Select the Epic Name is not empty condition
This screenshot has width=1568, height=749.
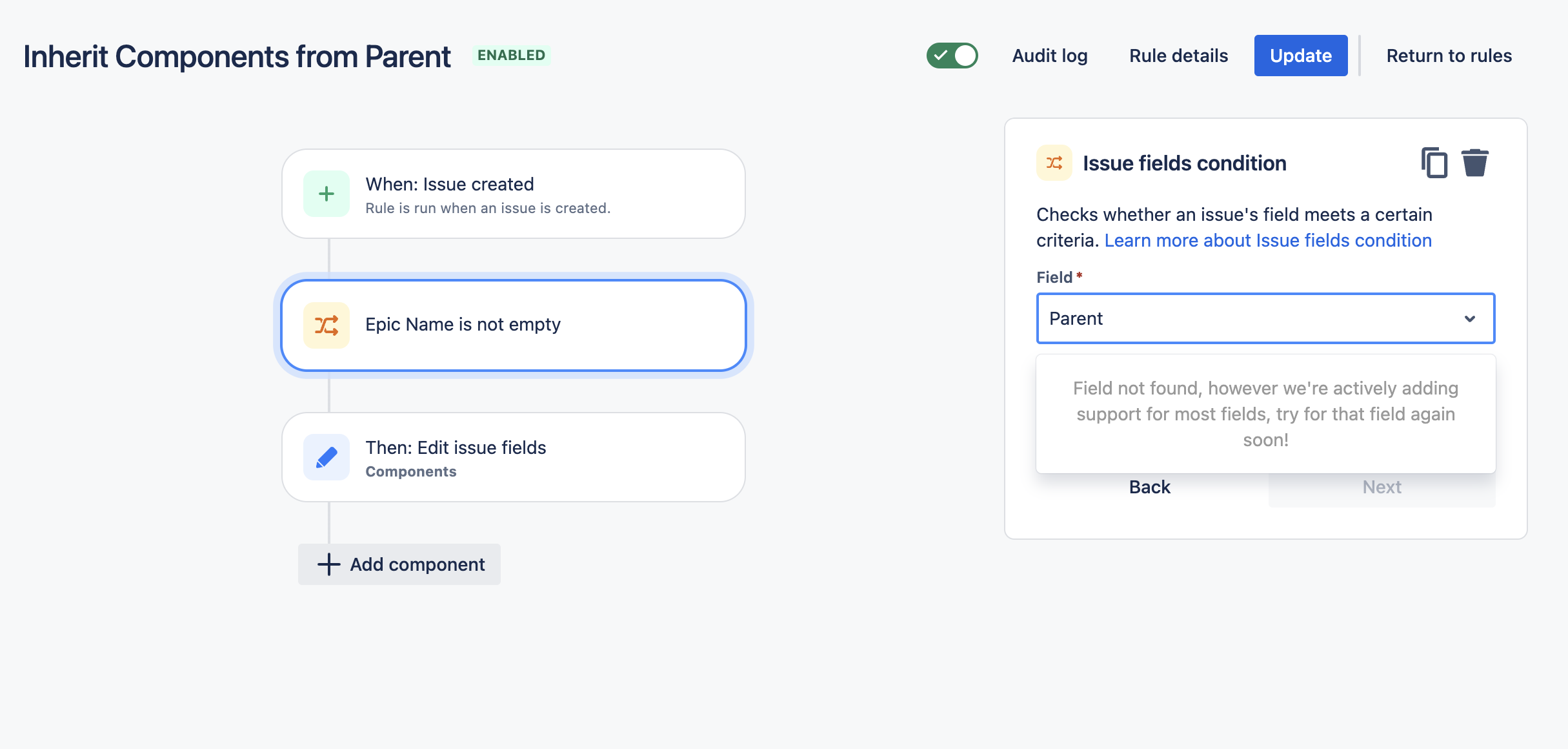tap(513, 325)
